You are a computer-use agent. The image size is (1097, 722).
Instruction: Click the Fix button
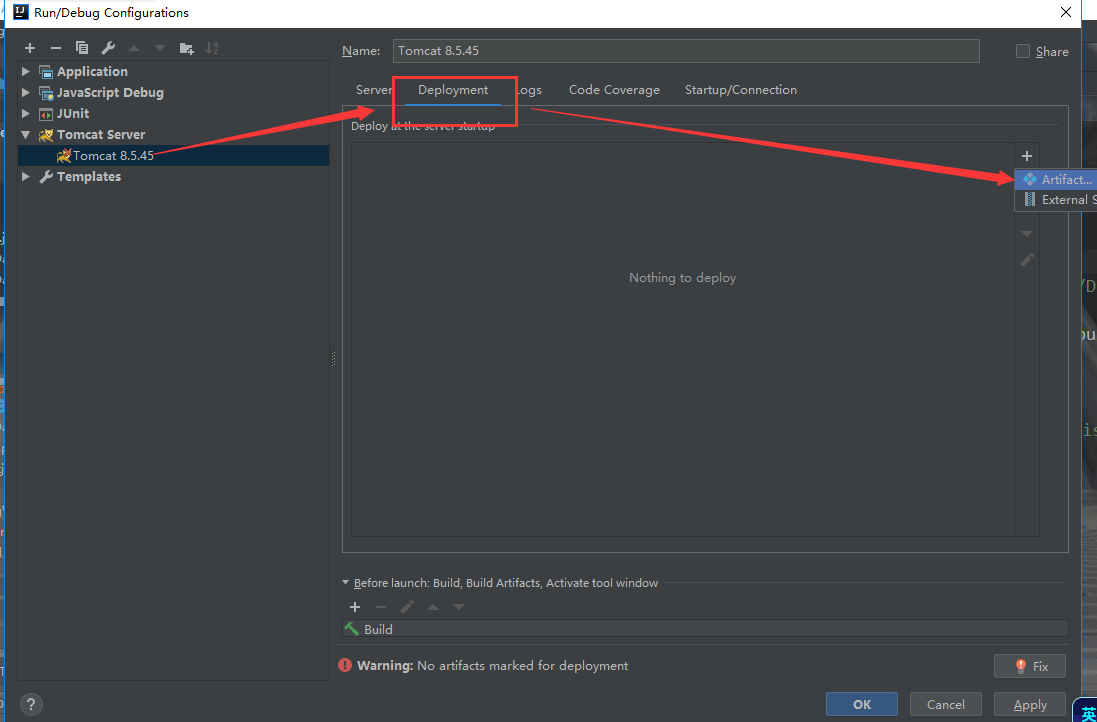click(x=1030, y=666)
